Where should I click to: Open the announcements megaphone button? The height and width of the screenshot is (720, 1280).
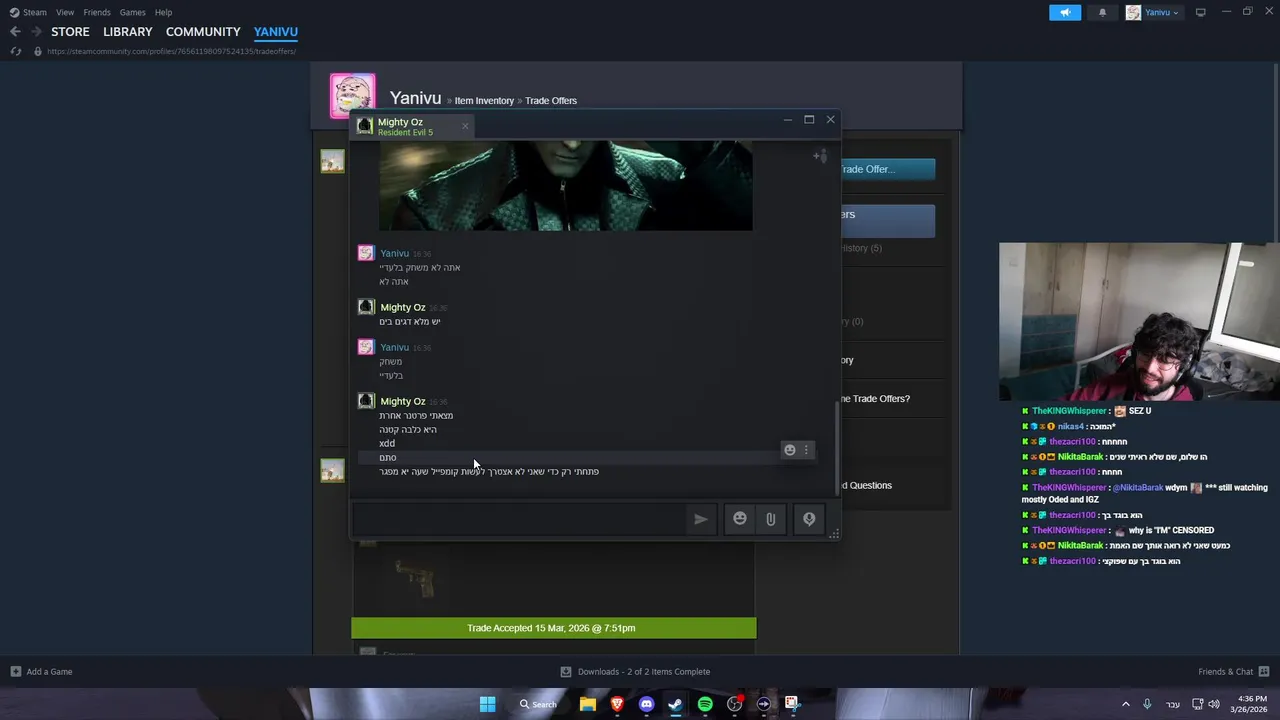click(1065, 12)
